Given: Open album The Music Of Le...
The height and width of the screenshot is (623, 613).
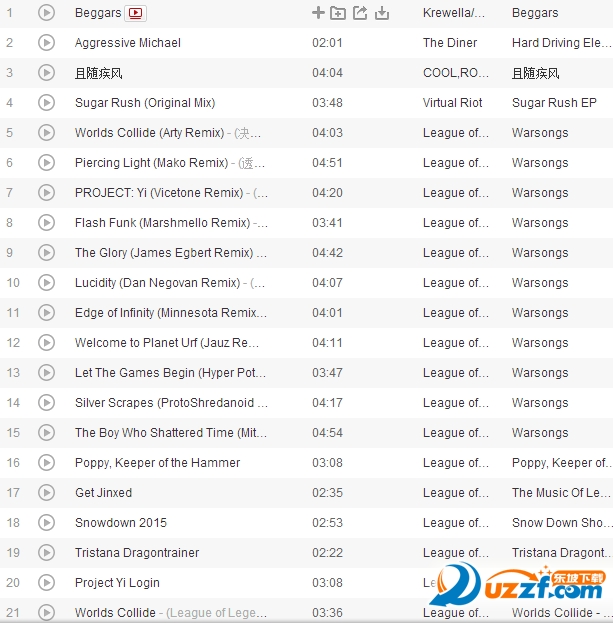Looking at the screenshot, I should pyautogui.click(x=561, y=493).
